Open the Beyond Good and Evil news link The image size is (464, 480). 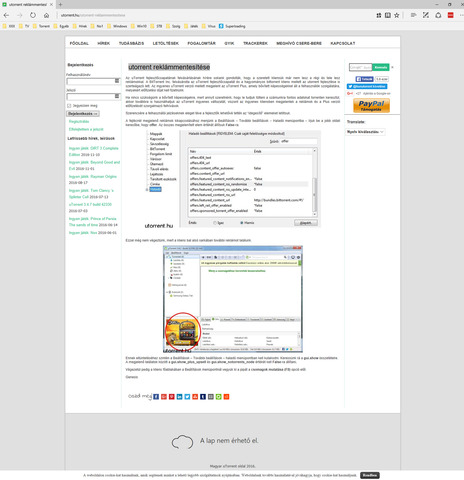pyautogui.click(x=94, y=165)
